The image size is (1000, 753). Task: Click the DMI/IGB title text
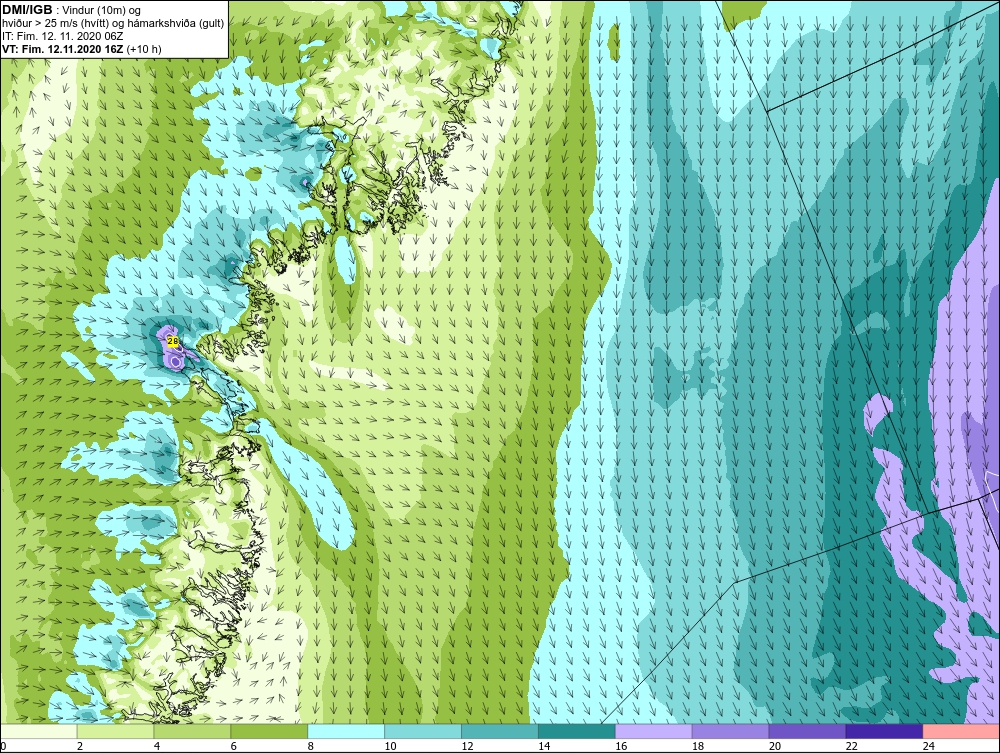pos(27,10)
